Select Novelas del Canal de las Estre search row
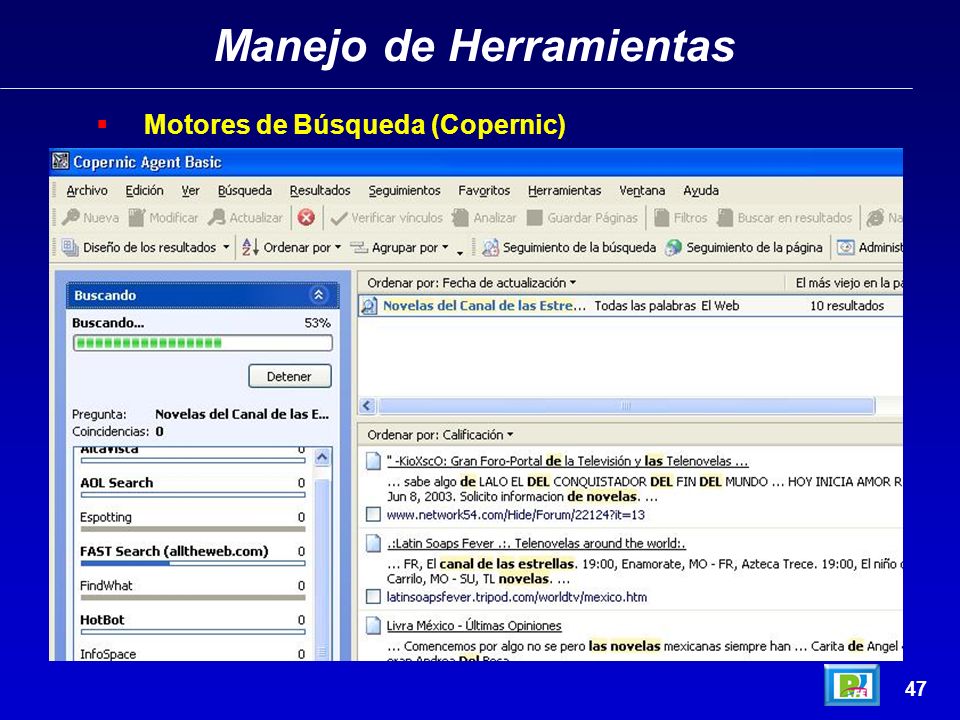The height and width of the screenshot is (720, 960). click(x=629, y=306)
